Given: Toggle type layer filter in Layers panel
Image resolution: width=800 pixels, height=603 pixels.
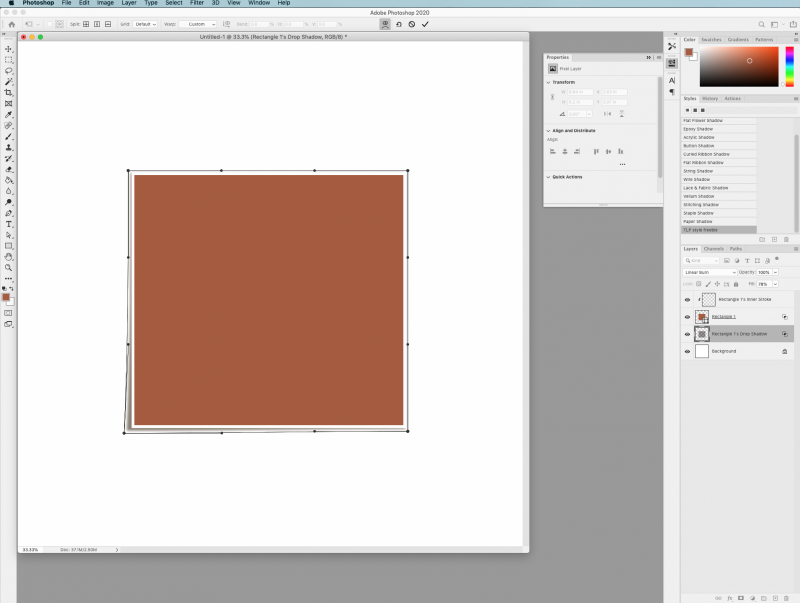Looking at the screenshot, I should tap(747, 261).
